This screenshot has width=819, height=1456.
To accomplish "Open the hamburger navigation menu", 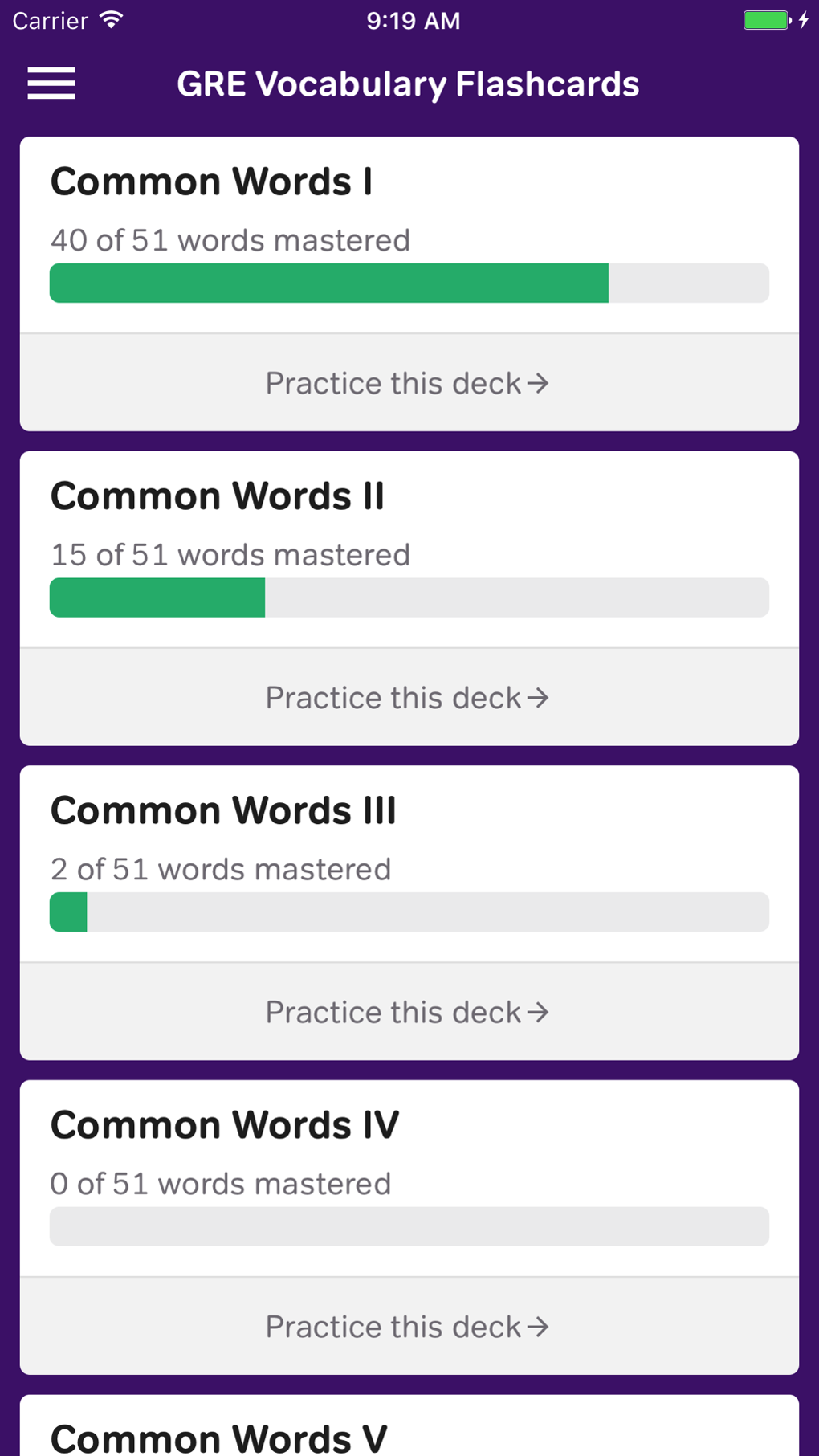I will coord(51,83).
